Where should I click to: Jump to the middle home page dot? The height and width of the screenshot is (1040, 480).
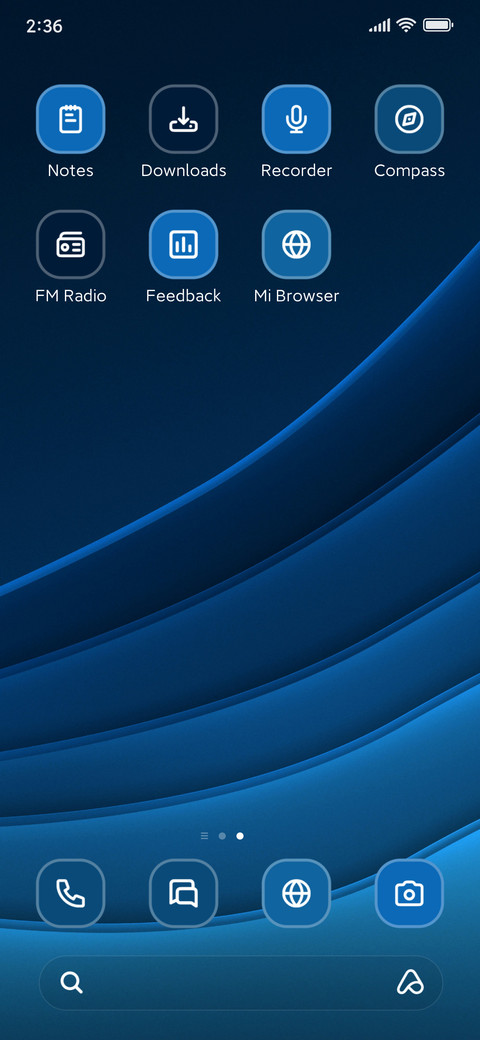tap(222, 836)
